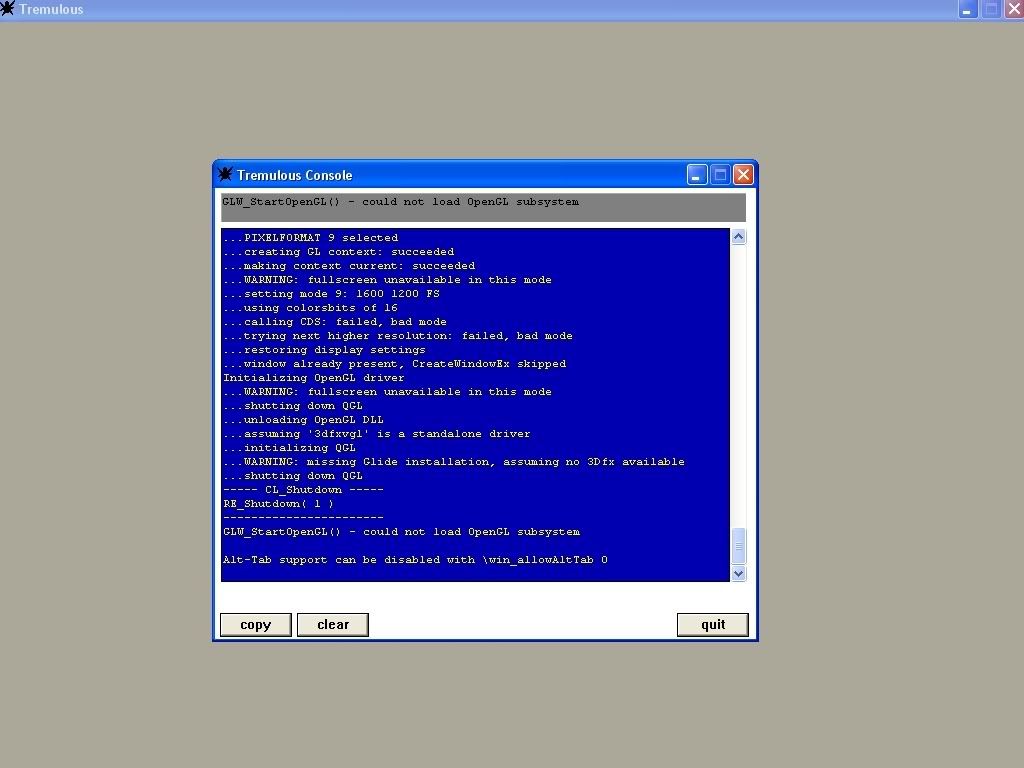Image resolution: width=1024 pixels, height=768 pixels.
Task: Click '...restoring display settings' line
Action: pos(324,350)
